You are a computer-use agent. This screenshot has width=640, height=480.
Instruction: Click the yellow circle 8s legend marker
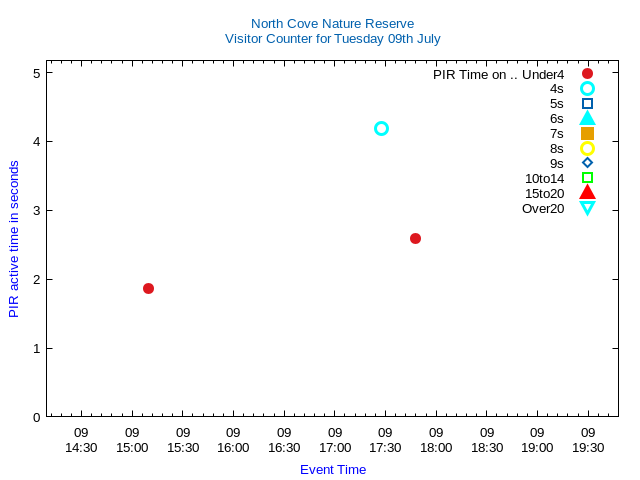pyautogui.click(x=587, y=148)
